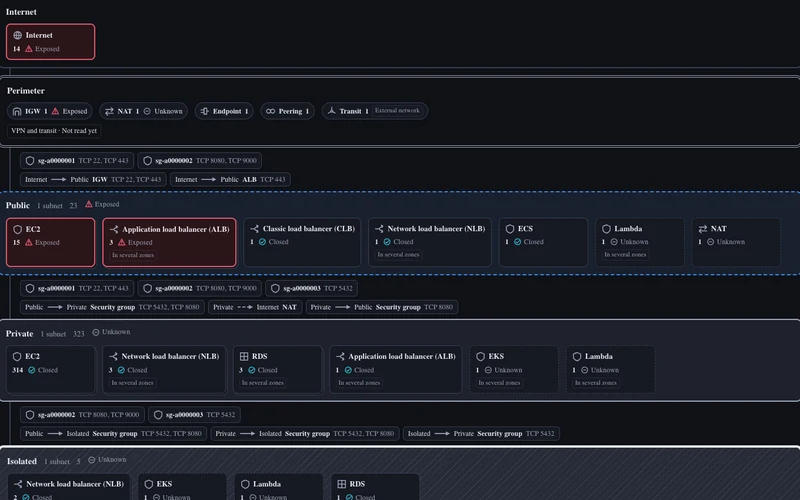Click the Peering infinity icon

[x=270, y=111]
